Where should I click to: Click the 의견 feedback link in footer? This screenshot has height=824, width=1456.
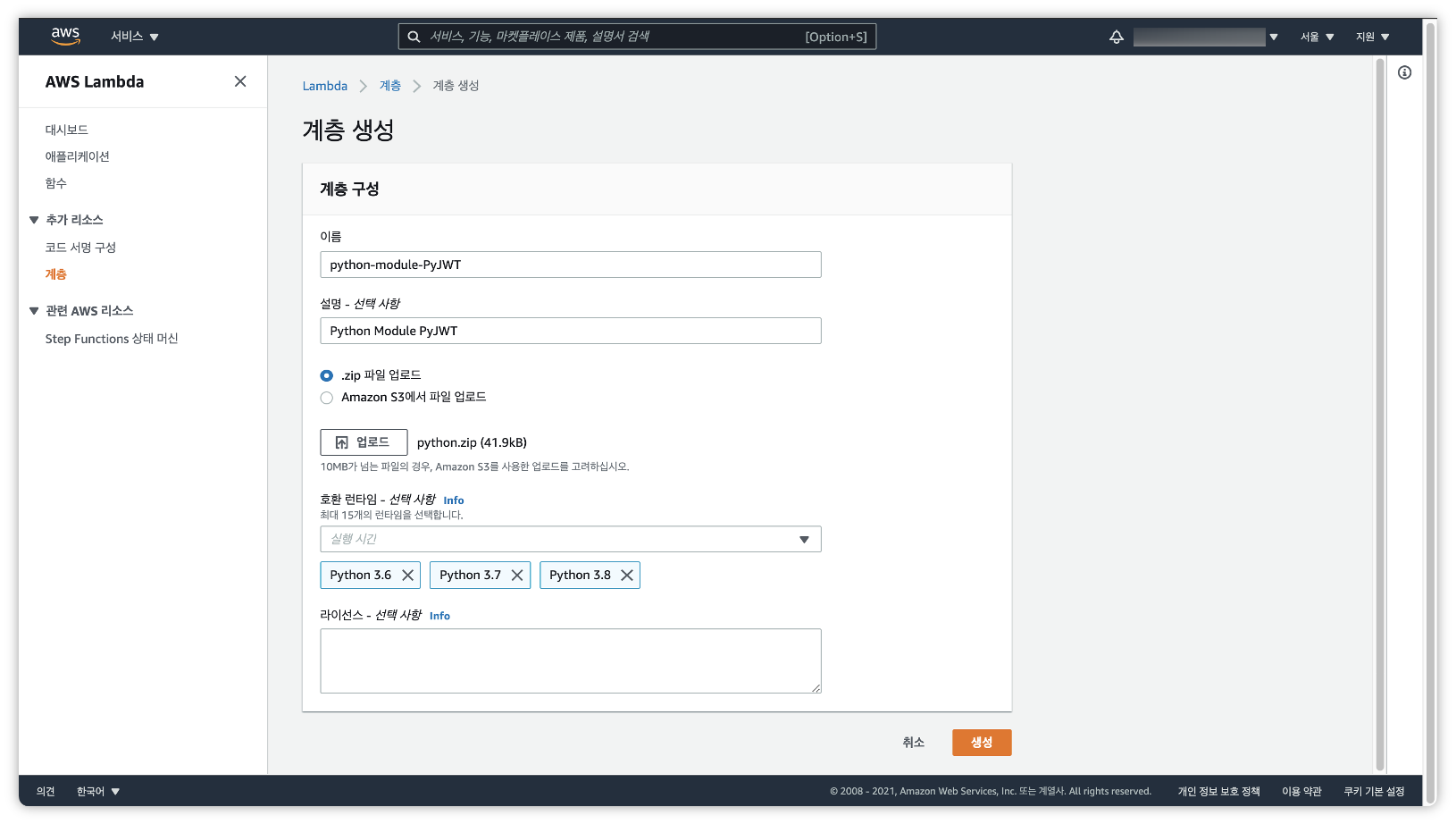tap(46, 791)
